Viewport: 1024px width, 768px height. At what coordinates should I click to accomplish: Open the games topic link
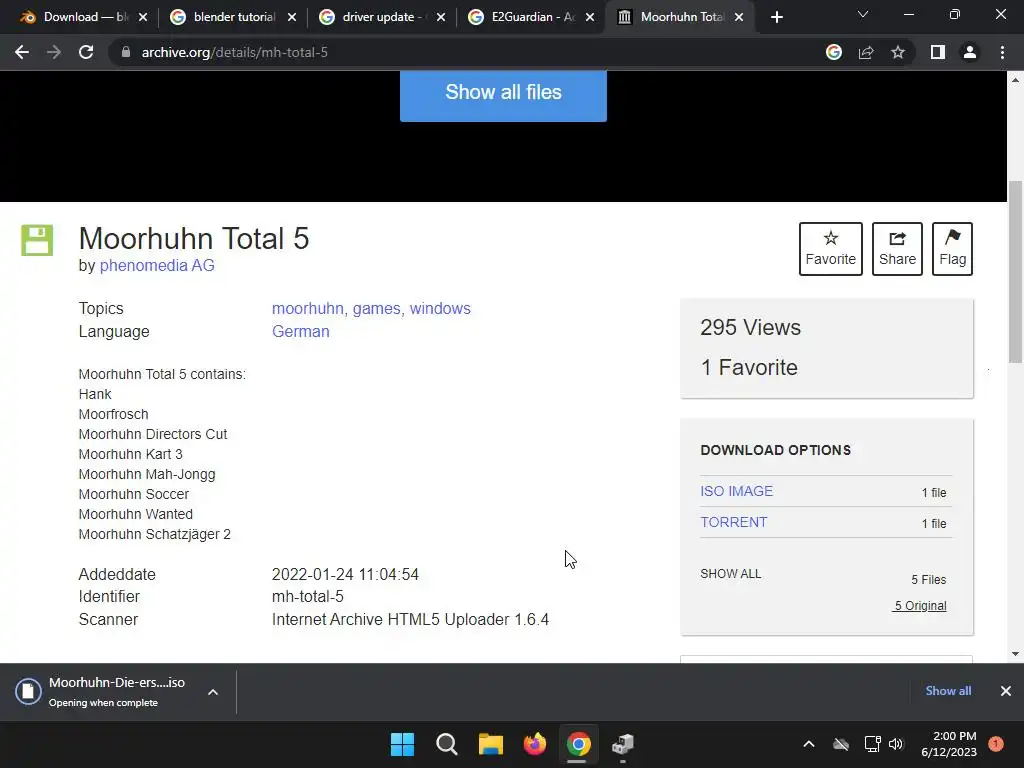[x=376, y=308]
